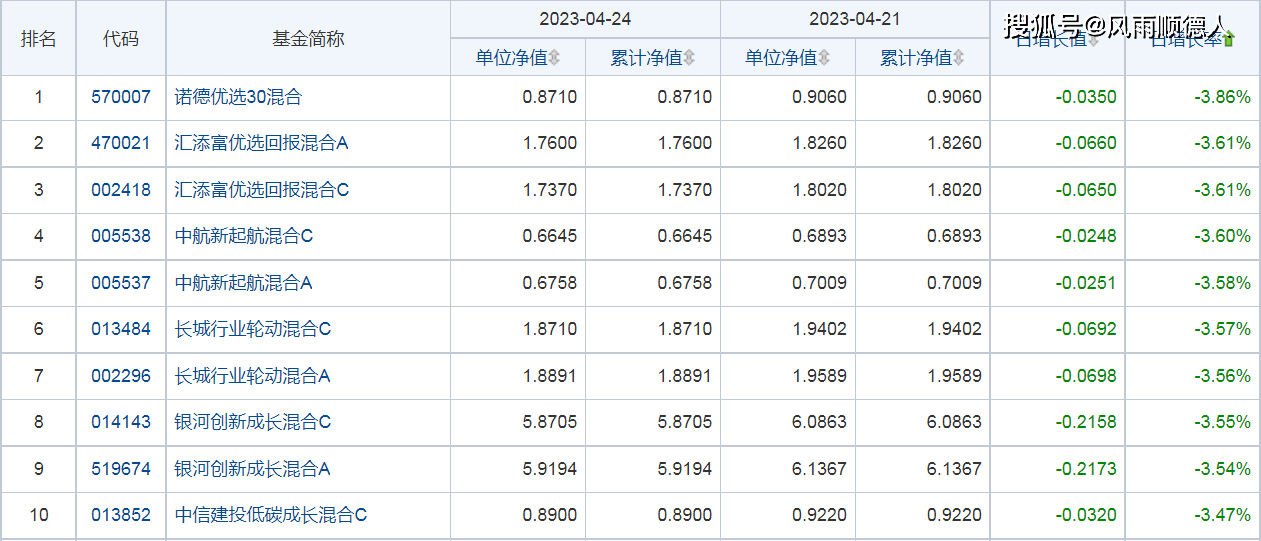The width and height of the screenshot is (1261, 541).
Task: Click the -0.0692 daily growth value
Action: pos(1086,329)
